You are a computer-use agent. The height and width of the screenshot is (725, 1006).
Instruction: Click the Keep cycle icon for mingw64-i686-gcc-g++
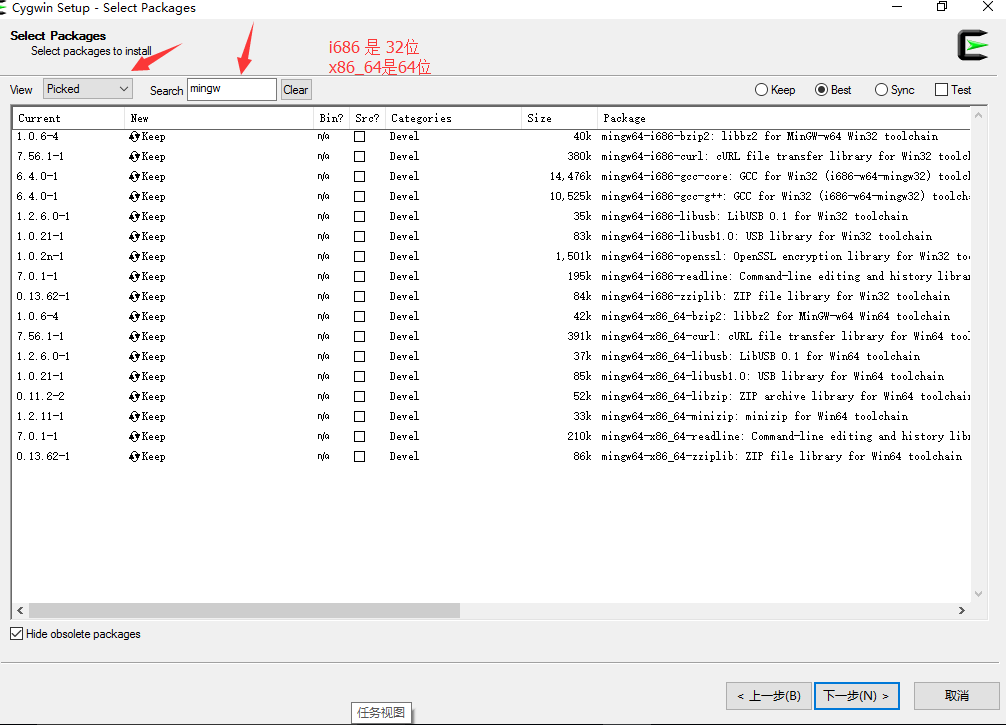134,196
